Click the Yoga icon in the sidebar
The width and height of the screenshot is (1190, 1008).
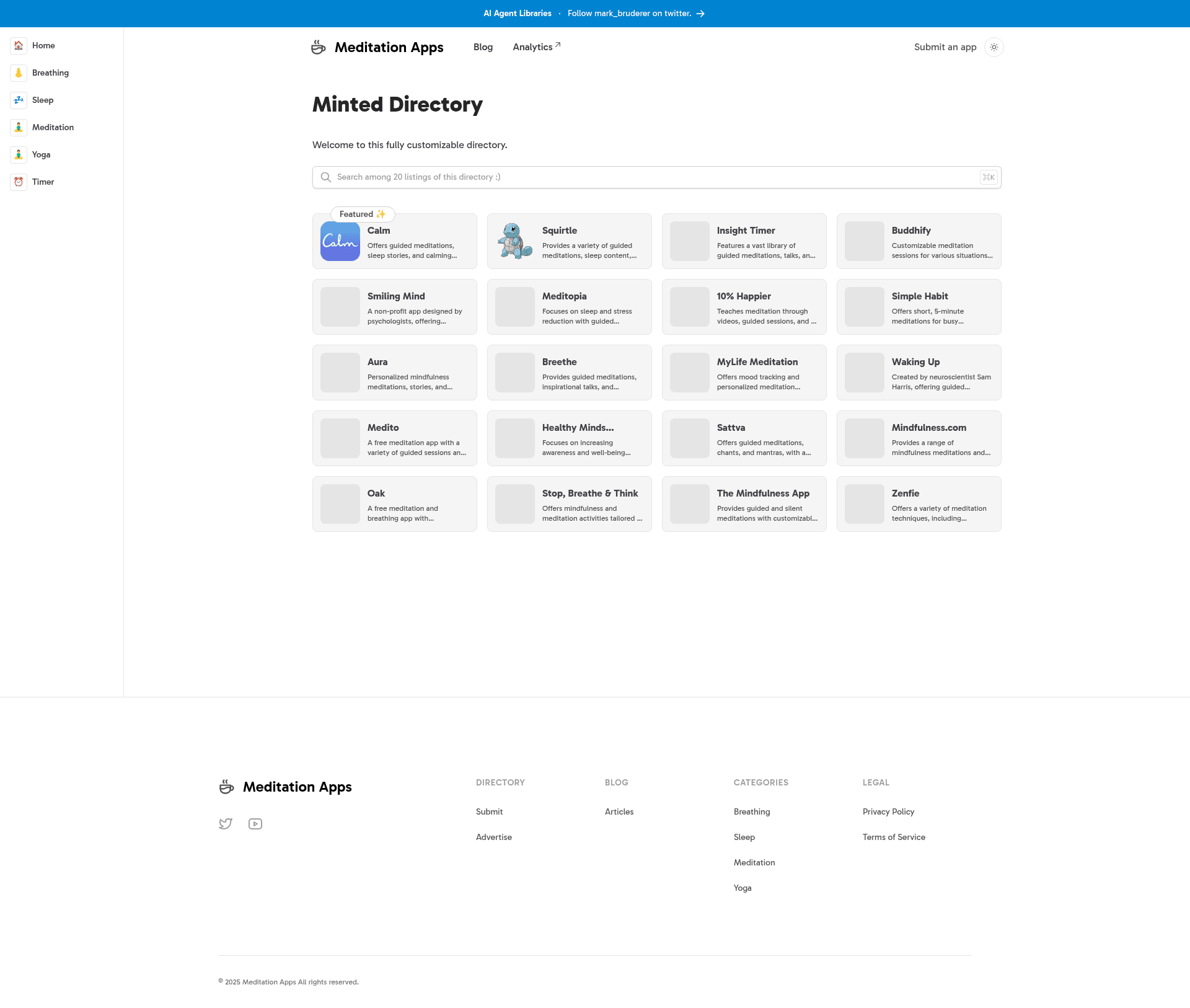pos(19,155)
